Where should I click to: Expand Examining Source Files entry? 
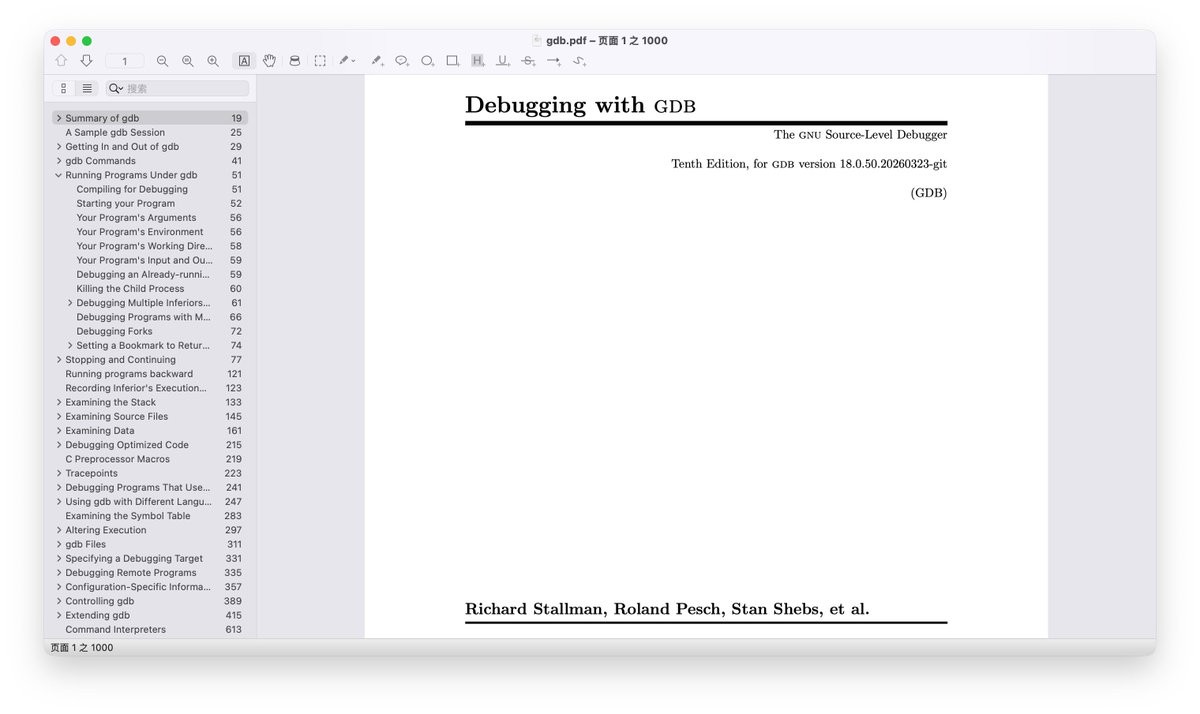click(59, 416)
